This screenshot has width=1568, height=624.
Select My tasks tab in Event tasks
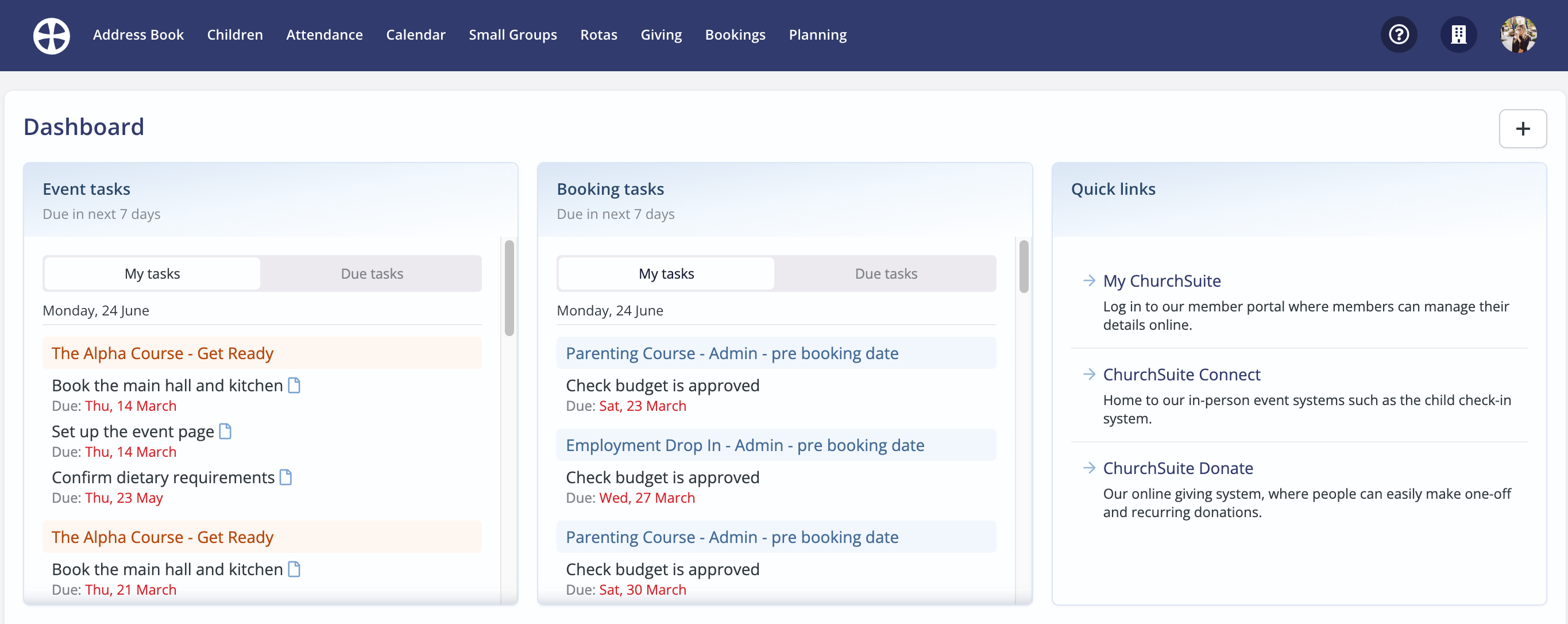[x=152, y=274]
